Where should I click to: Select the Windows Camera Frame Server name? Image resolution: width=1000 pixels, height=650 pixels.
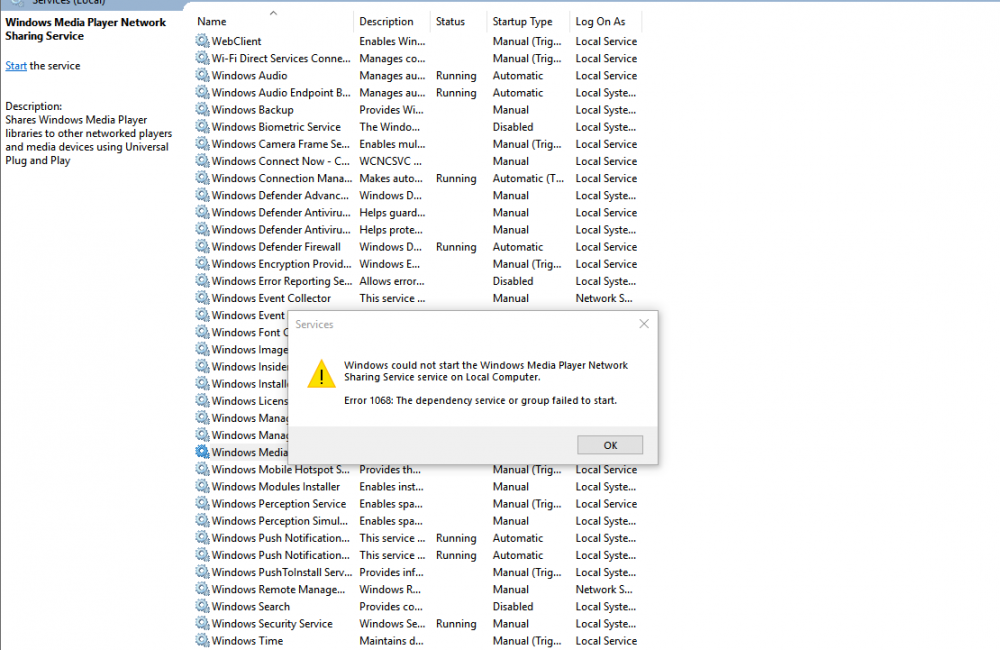[281, 144]
